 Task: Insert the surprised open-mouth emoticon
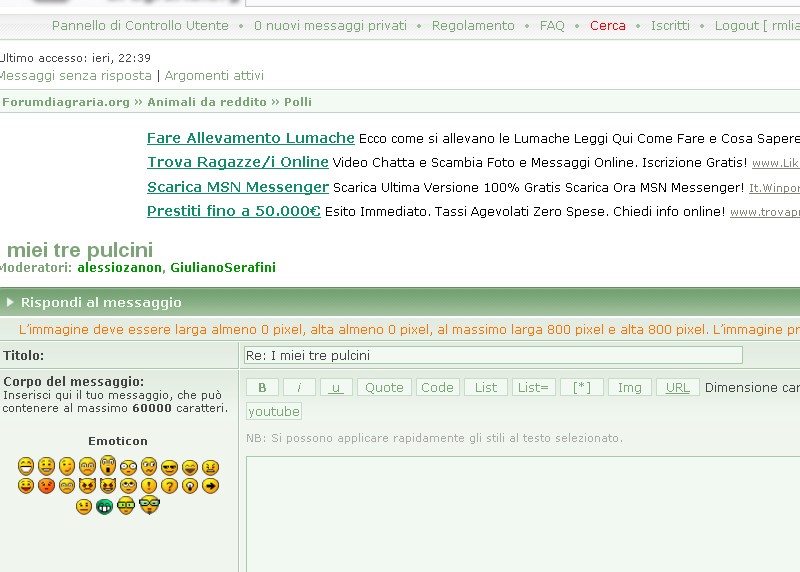point(108,465)
